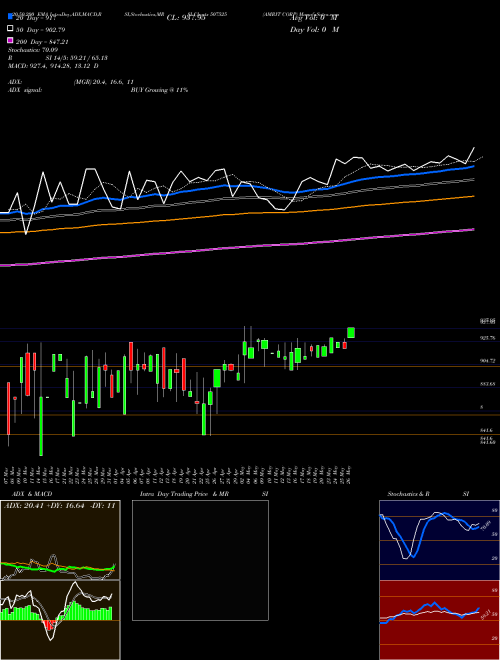
Task: Click the 'Stochastics: 79.09' reading
Action: click(33, 50)
